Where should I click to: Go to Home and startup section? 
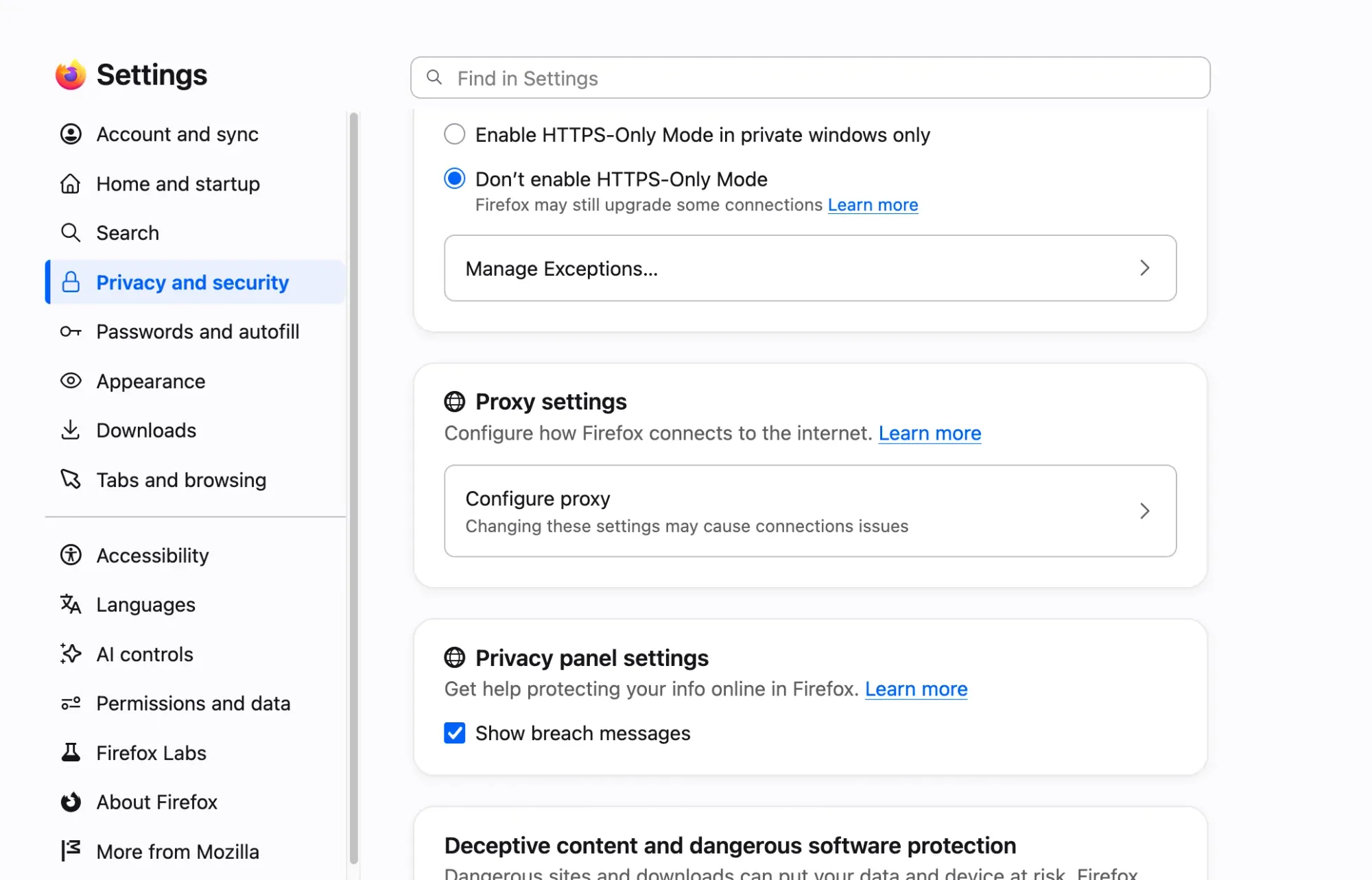(196, 184)
